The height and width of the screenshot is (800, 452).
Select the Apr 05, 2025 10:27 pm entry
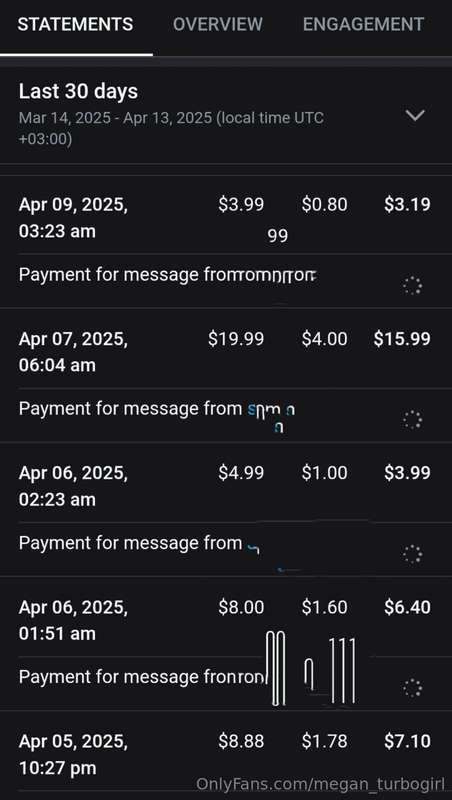[x=225, y=755]
